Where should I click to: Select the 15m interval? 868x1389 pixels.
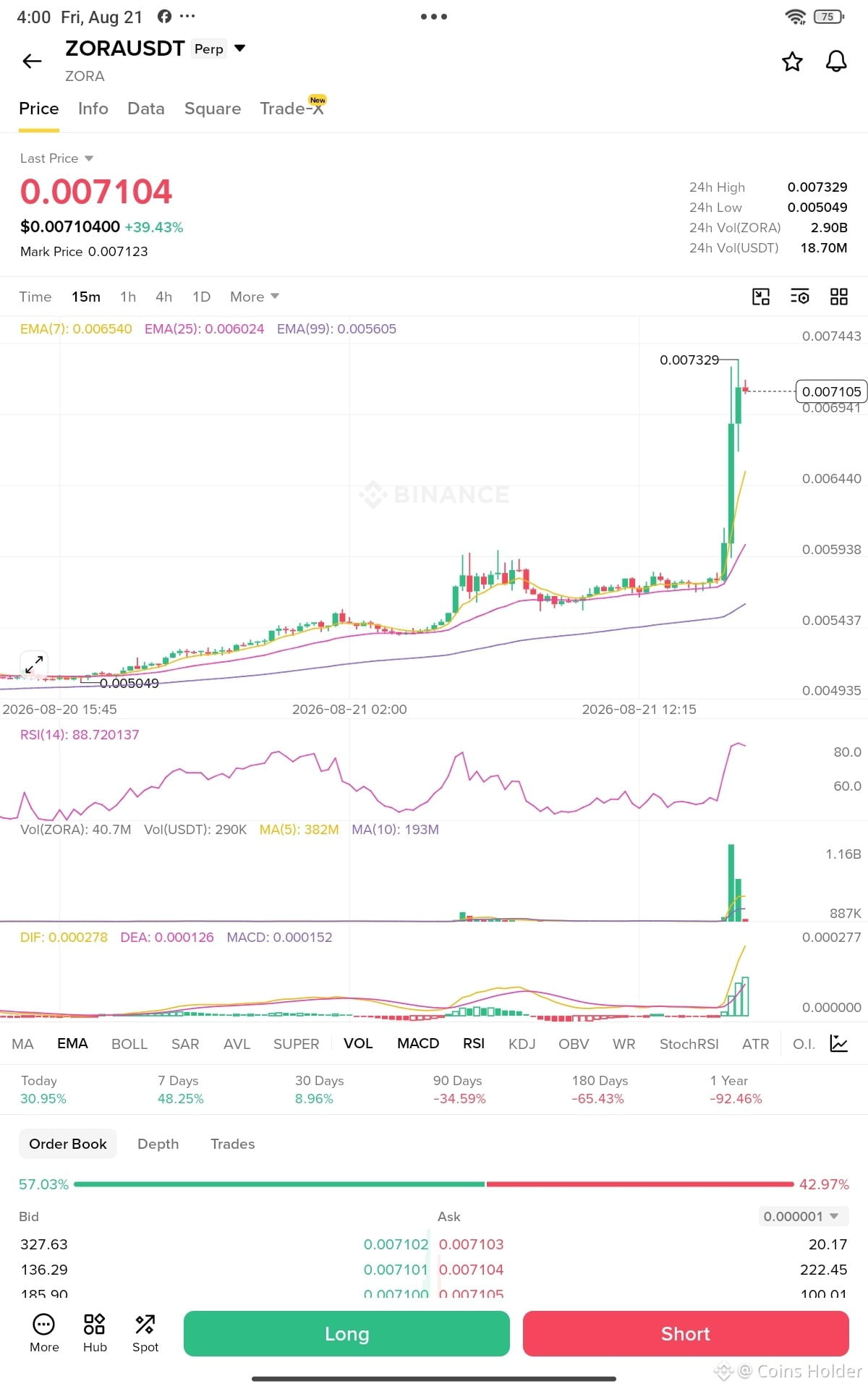point(86,297)
